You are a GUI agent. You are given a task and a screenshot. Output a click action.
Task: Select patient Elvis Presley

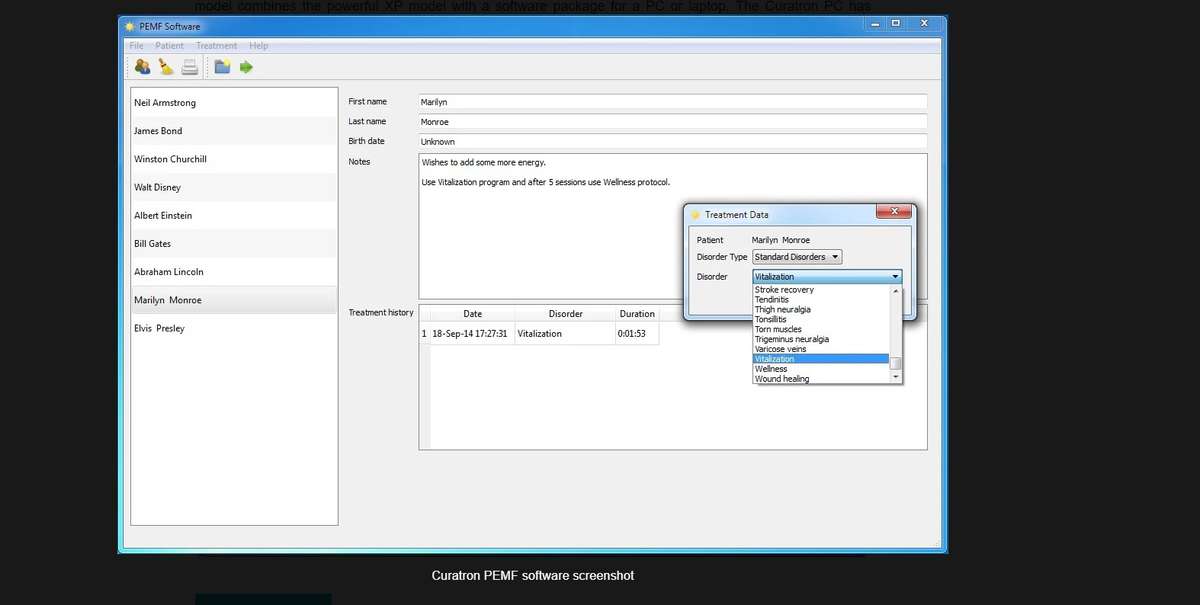click(x=234, y=328)
